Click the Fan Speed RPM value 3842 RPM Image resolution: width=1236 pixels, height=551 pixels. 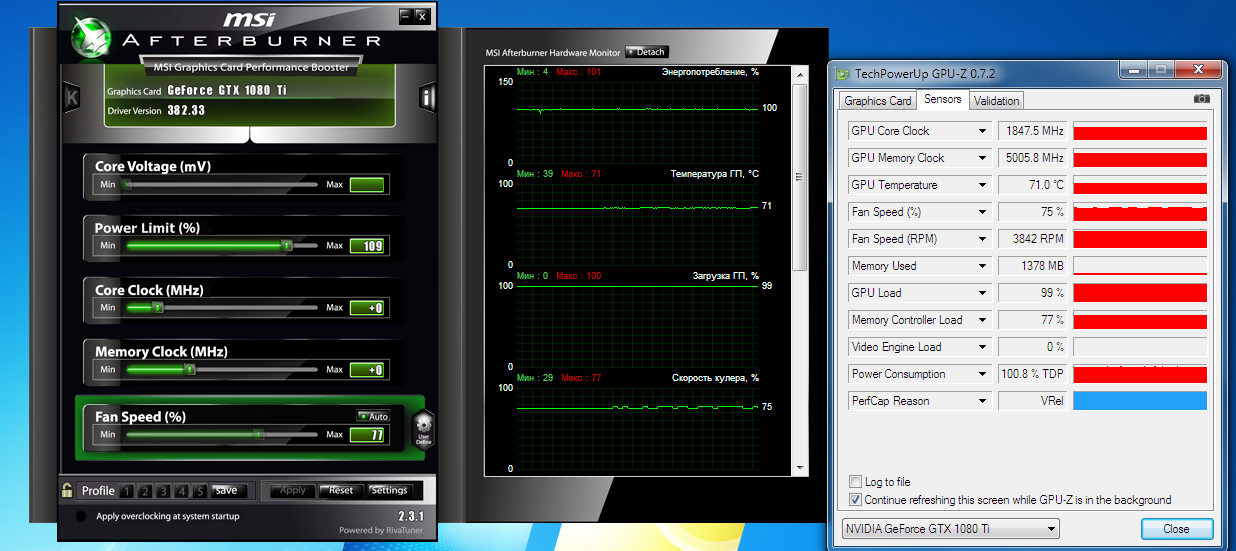click(1033, 239)
